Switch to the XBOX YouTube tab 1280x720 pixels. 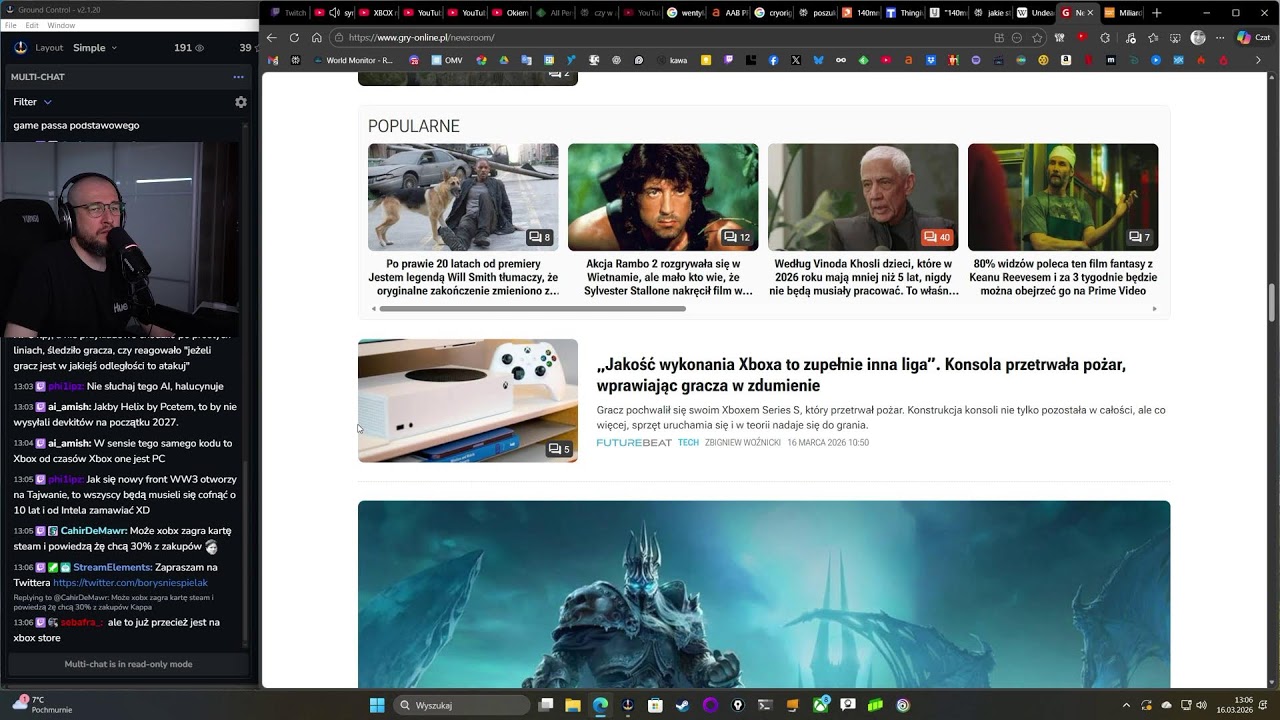[x=376, y=13]
